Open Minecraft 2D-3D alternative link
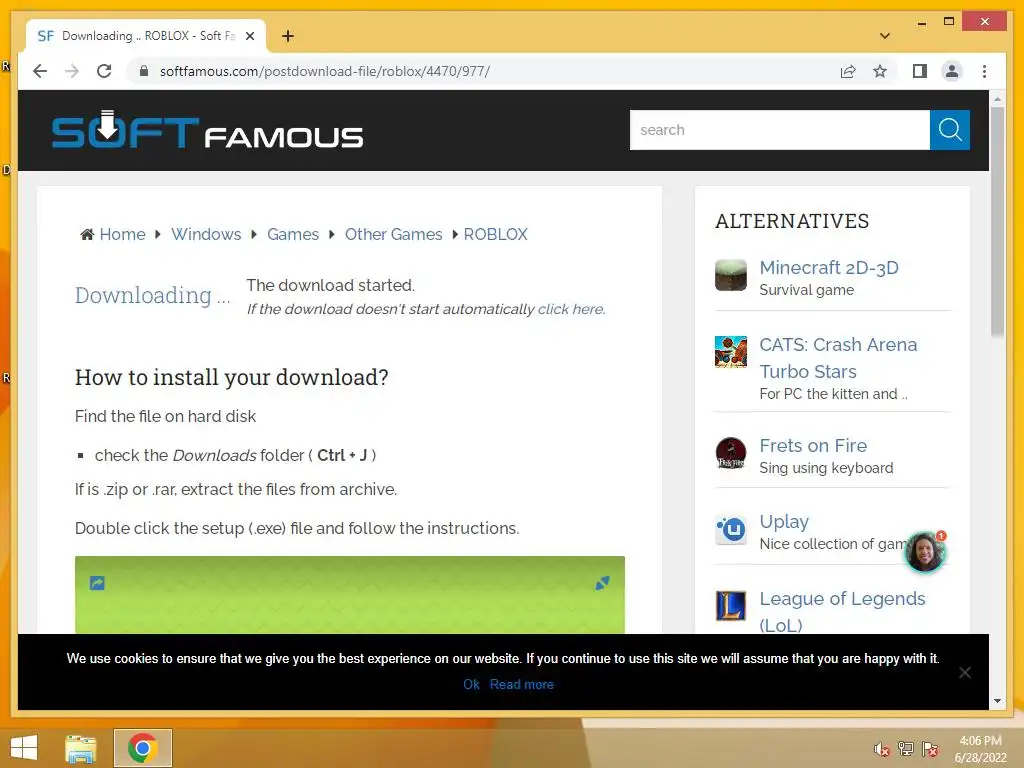Screen dimensions: 1024x768 [x=829, y=268]
